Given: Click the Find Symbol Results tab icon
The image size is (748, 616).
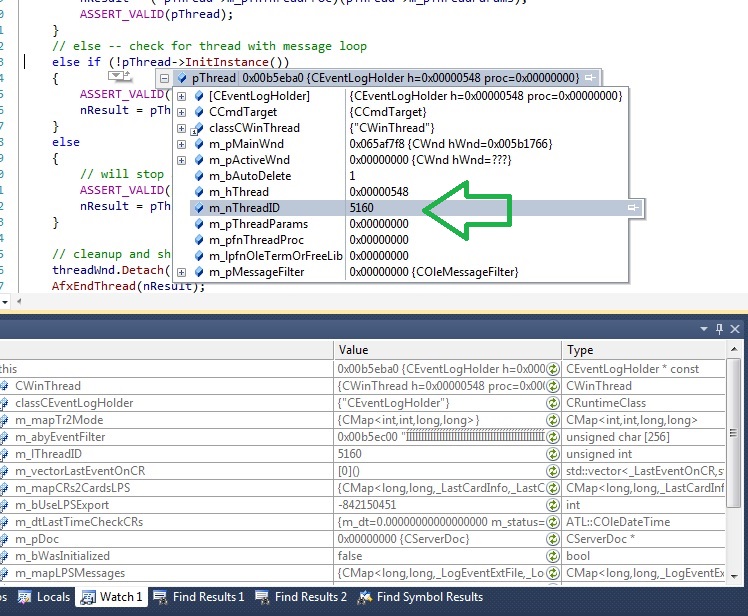Looking at the screenshot, I should (364, 597).
